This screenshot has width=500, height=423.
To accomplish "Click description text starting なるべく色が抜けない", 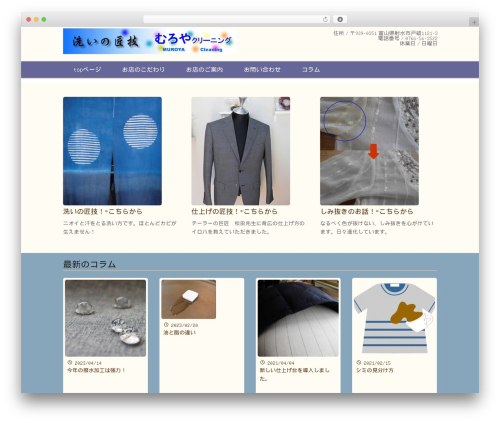I will [x=377, y=227].
